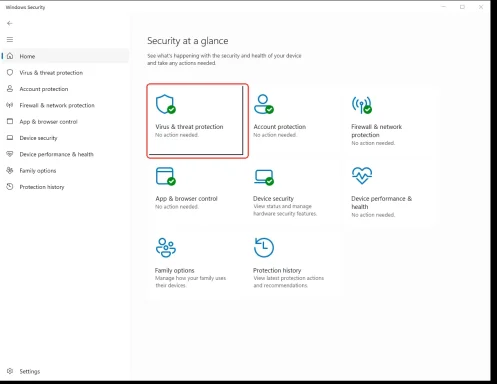Viewport: 497px width, 384px height.
Task: Click the family icon beside Family options in sidebar
Action: pyautogui.click(x=10, y=170)
